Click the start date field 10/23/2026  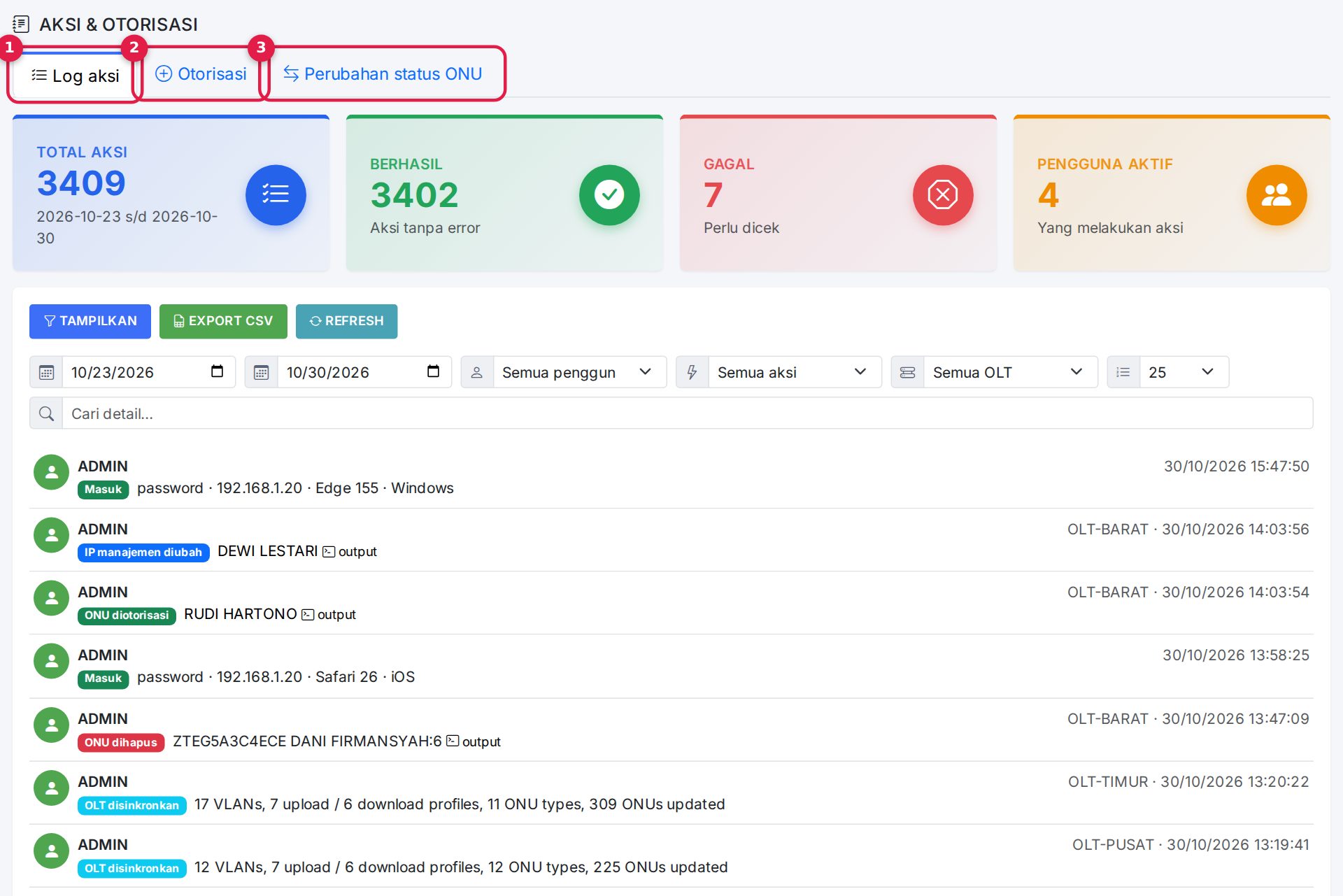(149, 372)
